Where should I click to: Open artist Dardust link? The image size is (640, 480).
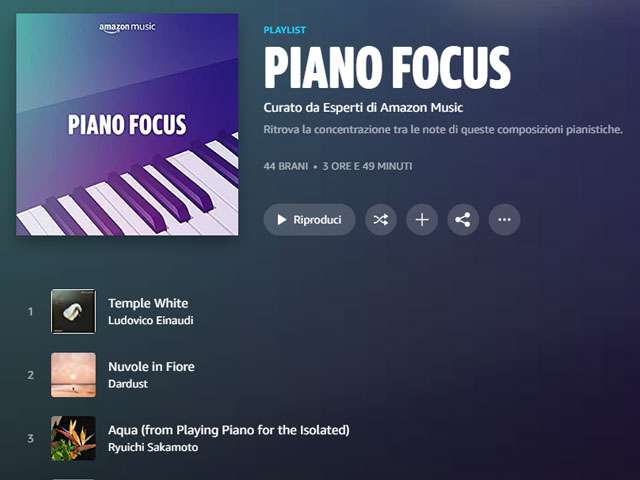click(x=128, y=384)
